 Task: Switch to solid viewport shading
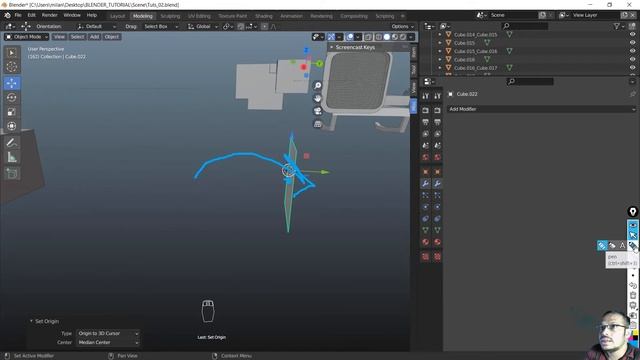pos(387,37)
